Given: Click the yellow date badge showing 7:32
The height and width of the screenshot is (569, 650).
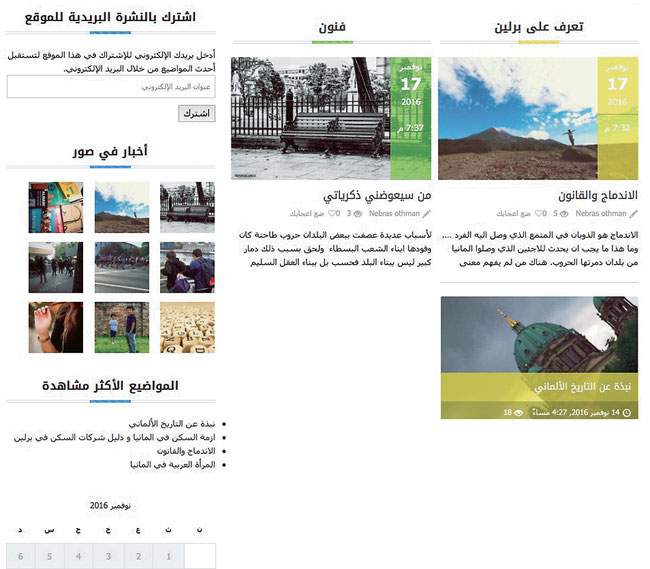Looking at the screenshot, I should (618, 119).
